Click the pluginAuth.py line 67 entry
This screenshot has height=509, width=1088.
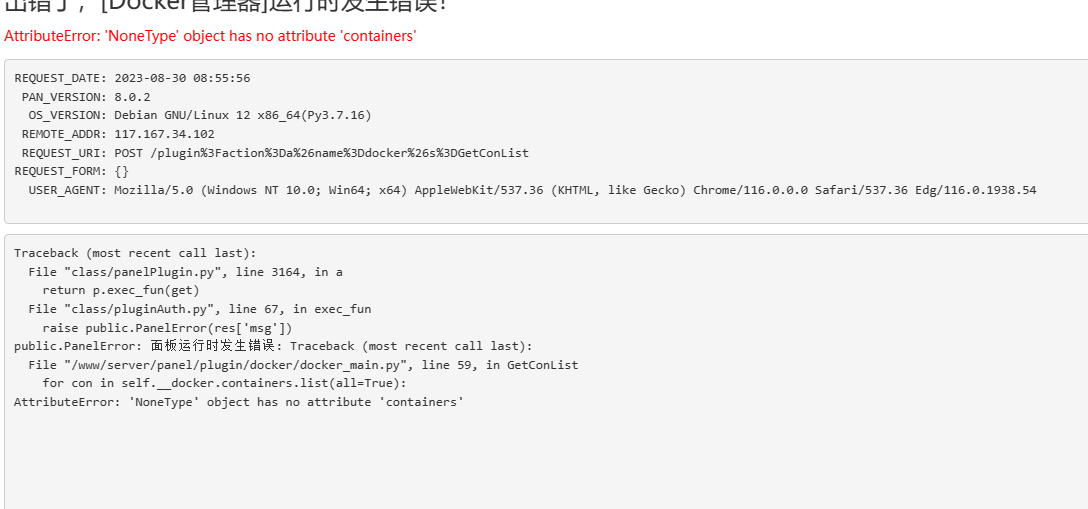tap(200, 309)
